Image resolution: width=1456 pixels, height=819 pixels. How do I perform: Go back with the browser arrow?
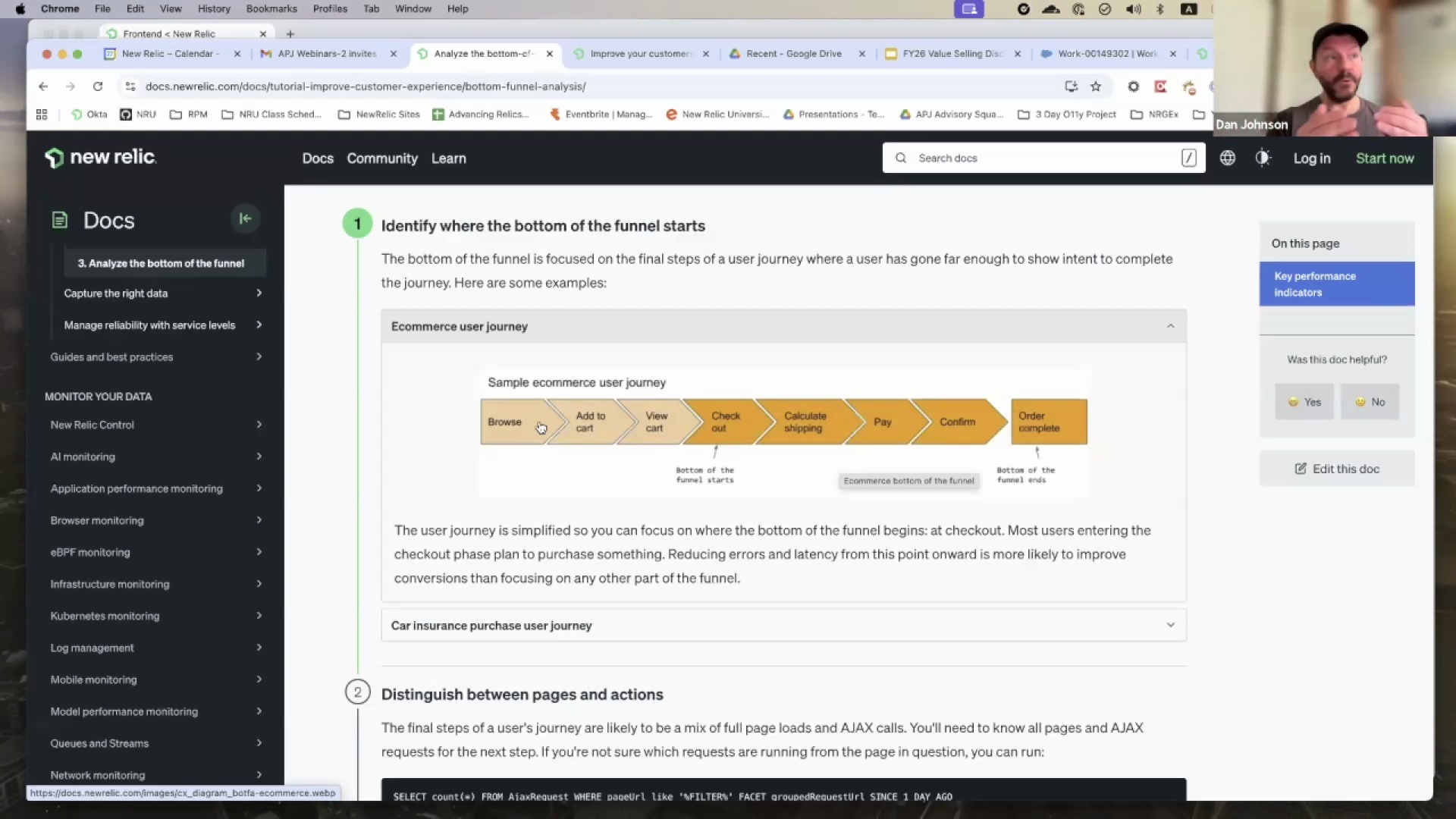pyautogui.click(x=43, y=86)
